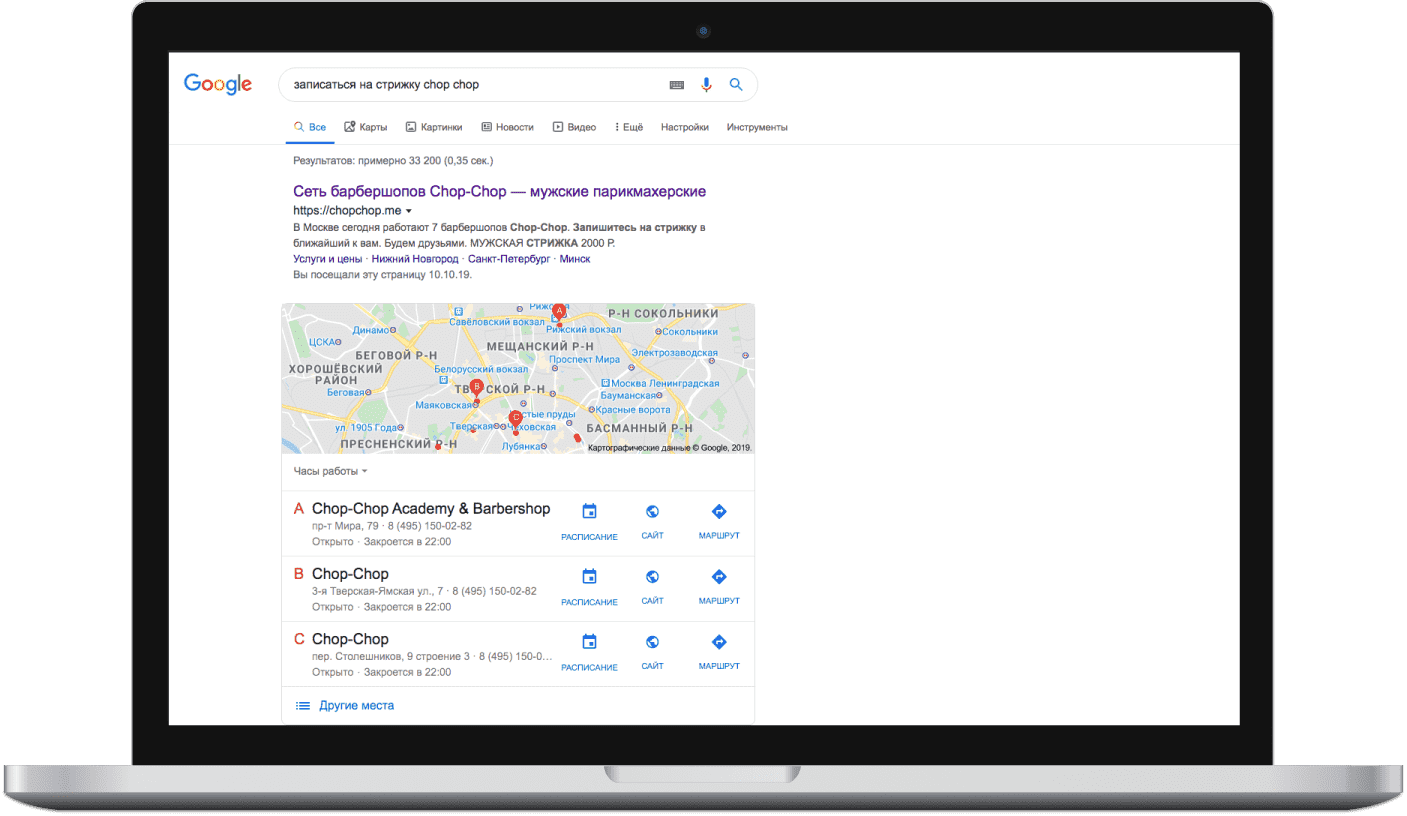This screenshot has height=816, width=1407.
Task: Open Маршрут directions icon for listing B
Action: click(719, 577)
